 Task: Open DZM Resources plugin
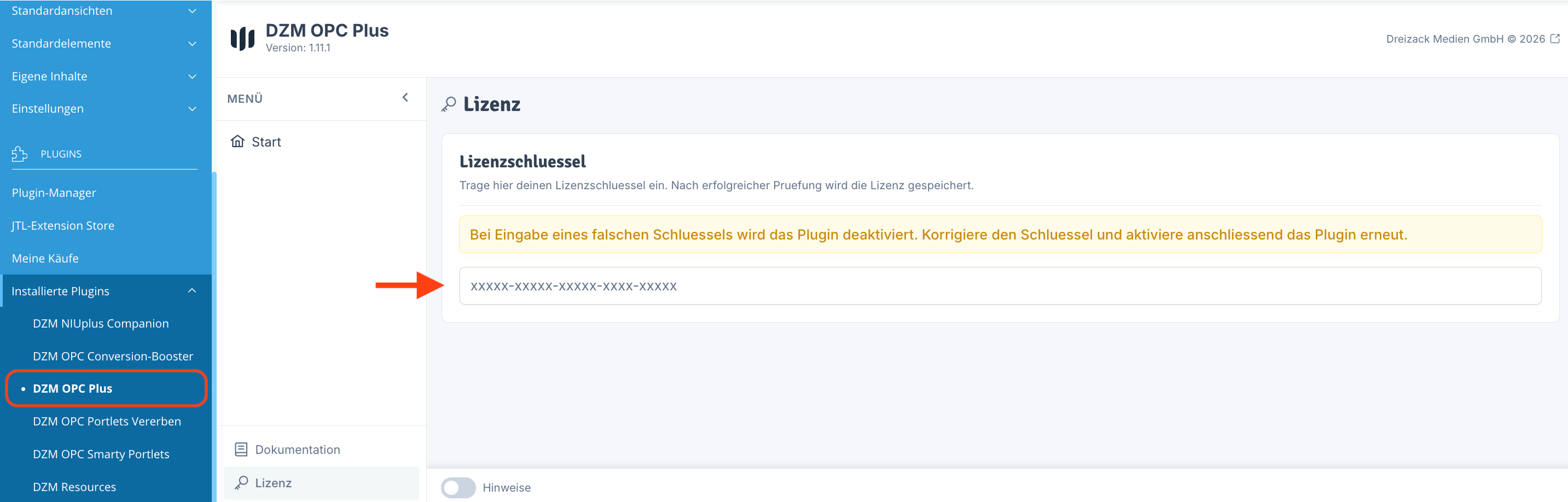point(74,487)
